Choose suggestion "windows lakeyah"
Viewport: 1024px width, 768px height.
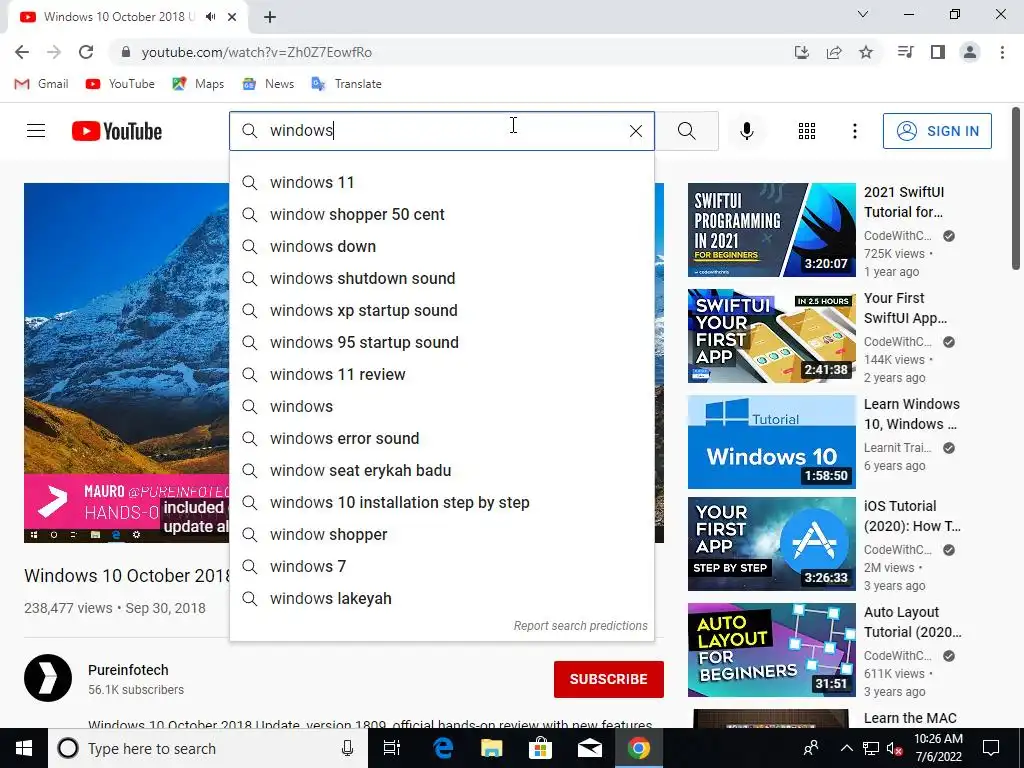click(441, 598)
